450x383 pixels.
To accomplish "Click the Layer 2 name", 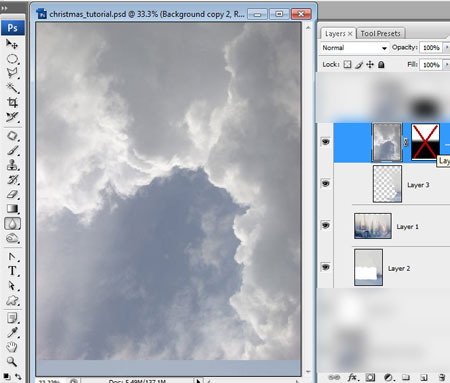I will [399, 268].
